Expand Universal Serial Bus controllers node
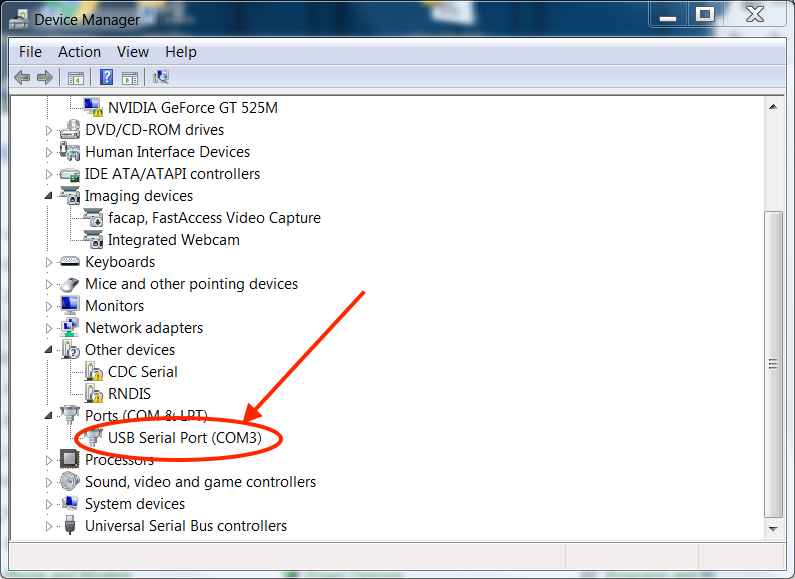The width and height of the screenshot is (795, 579). pos(49,526)
